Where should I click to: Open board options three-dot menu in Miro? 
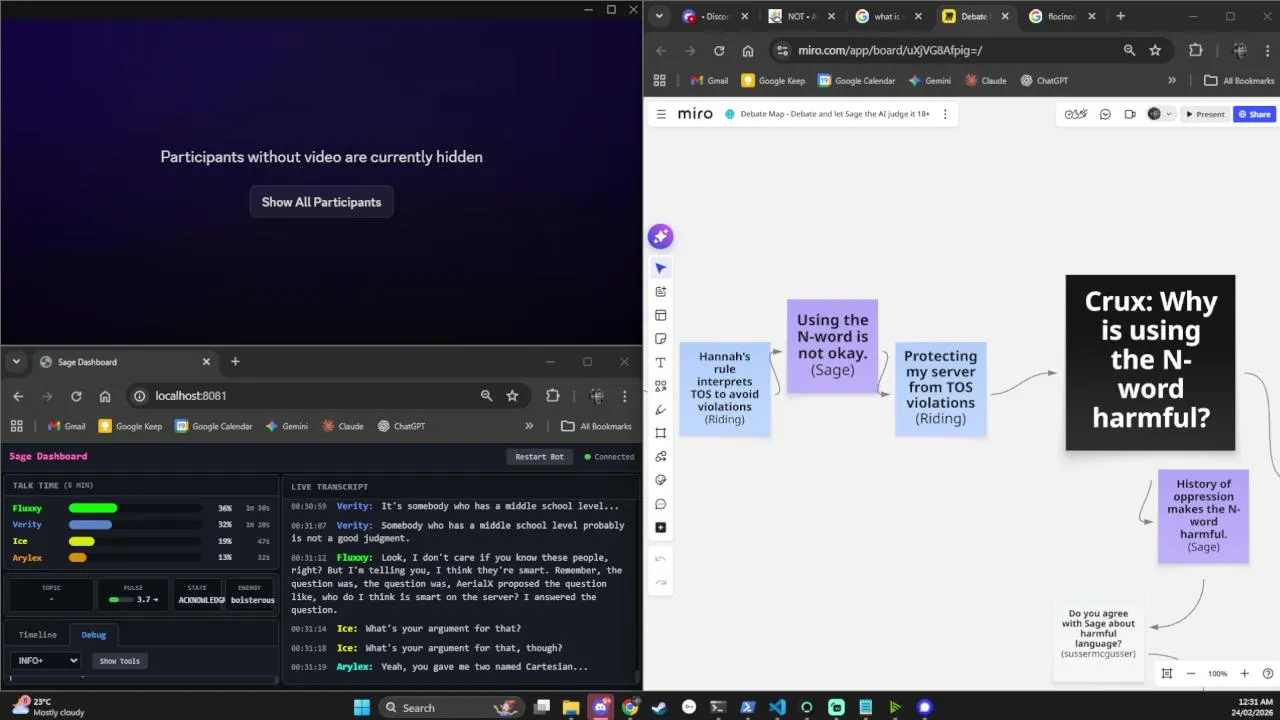click(945, 114)
